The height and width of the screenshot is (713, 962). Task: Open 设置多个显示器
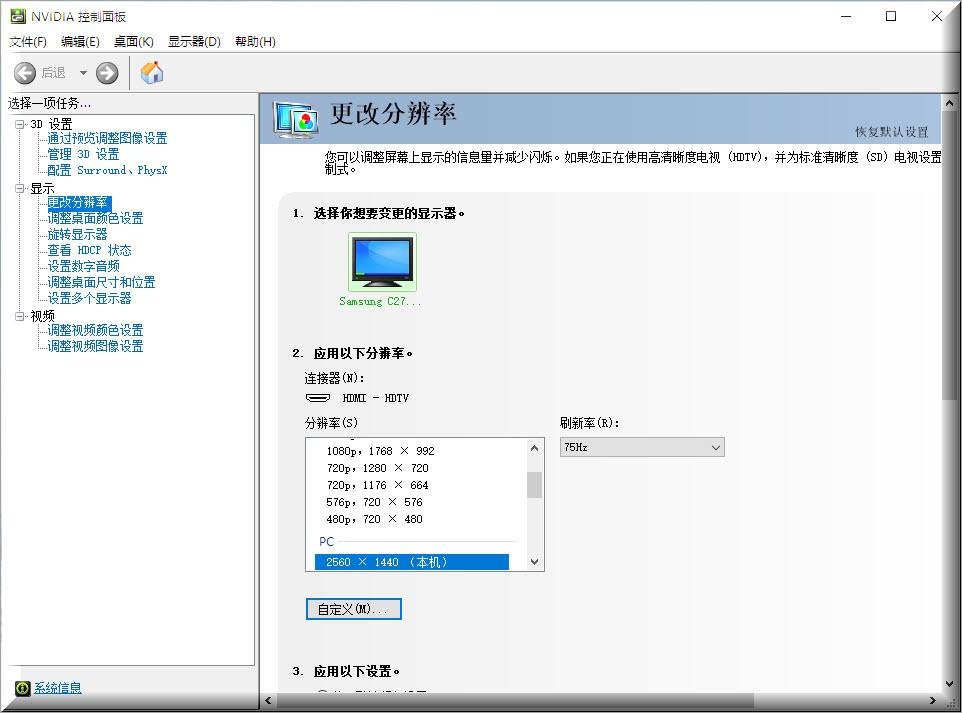[90, 298]
